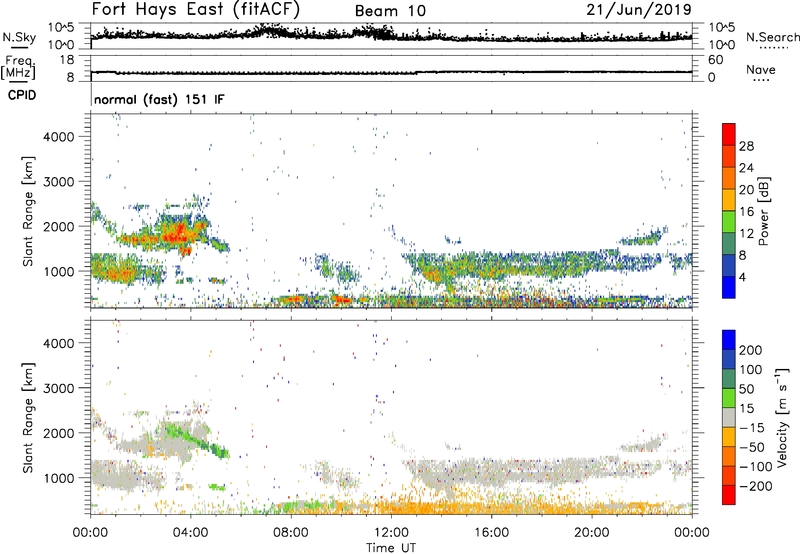This screenshot has height=554, width=800.
Task: Click the right "10^0" noise axis label
Action: click(x=722, y=45)
